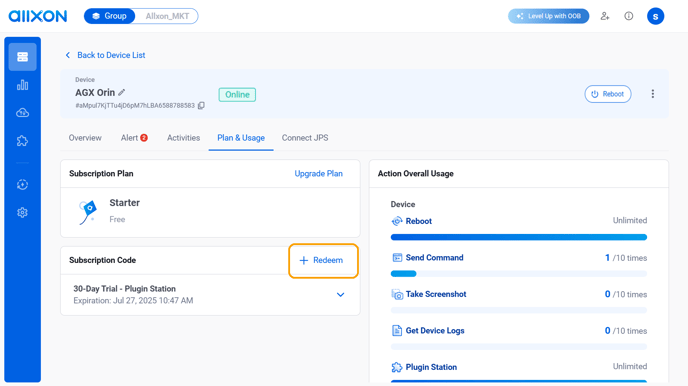Image resolution: width=688 pixels, height=386 pixels.
Task: Select the Allxon_MKT group selector
Action: 167,16
